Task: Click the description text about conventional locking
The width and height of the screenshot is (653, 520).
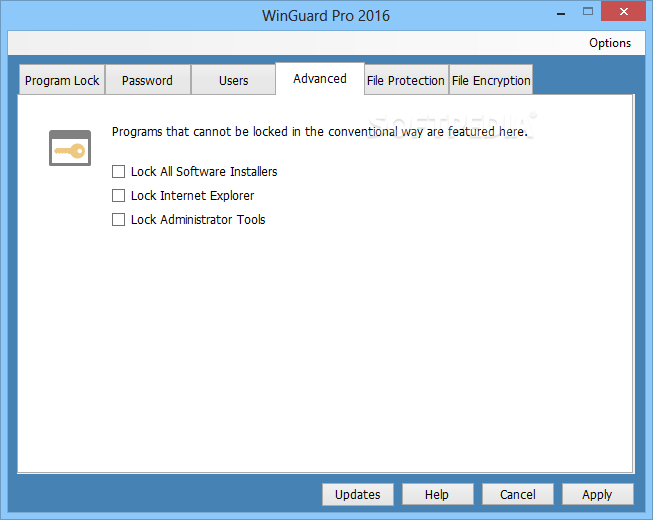Action: [319, 132]
